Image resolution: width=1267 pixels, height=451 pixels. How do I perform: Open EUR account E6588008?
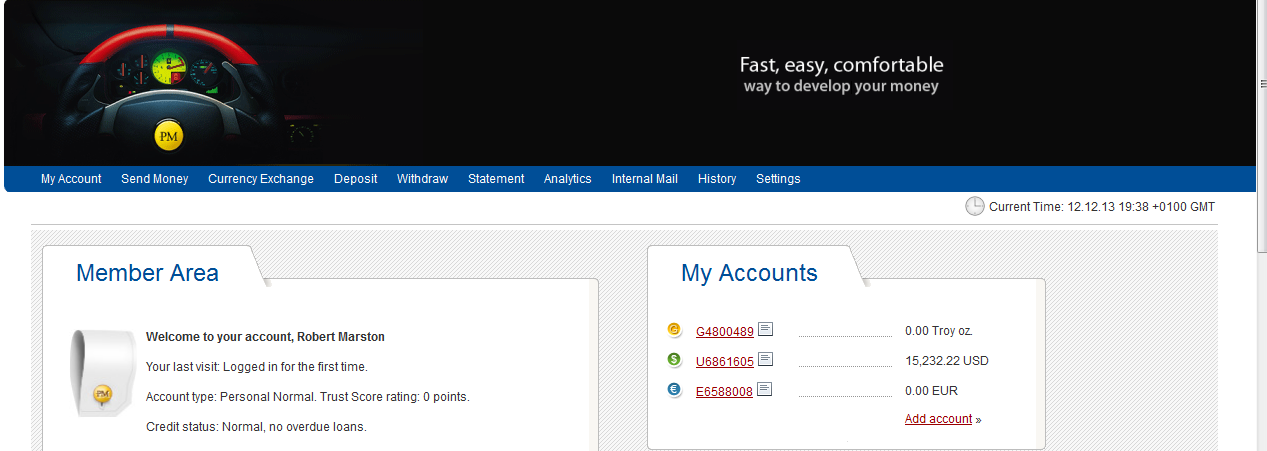point(724,391)
